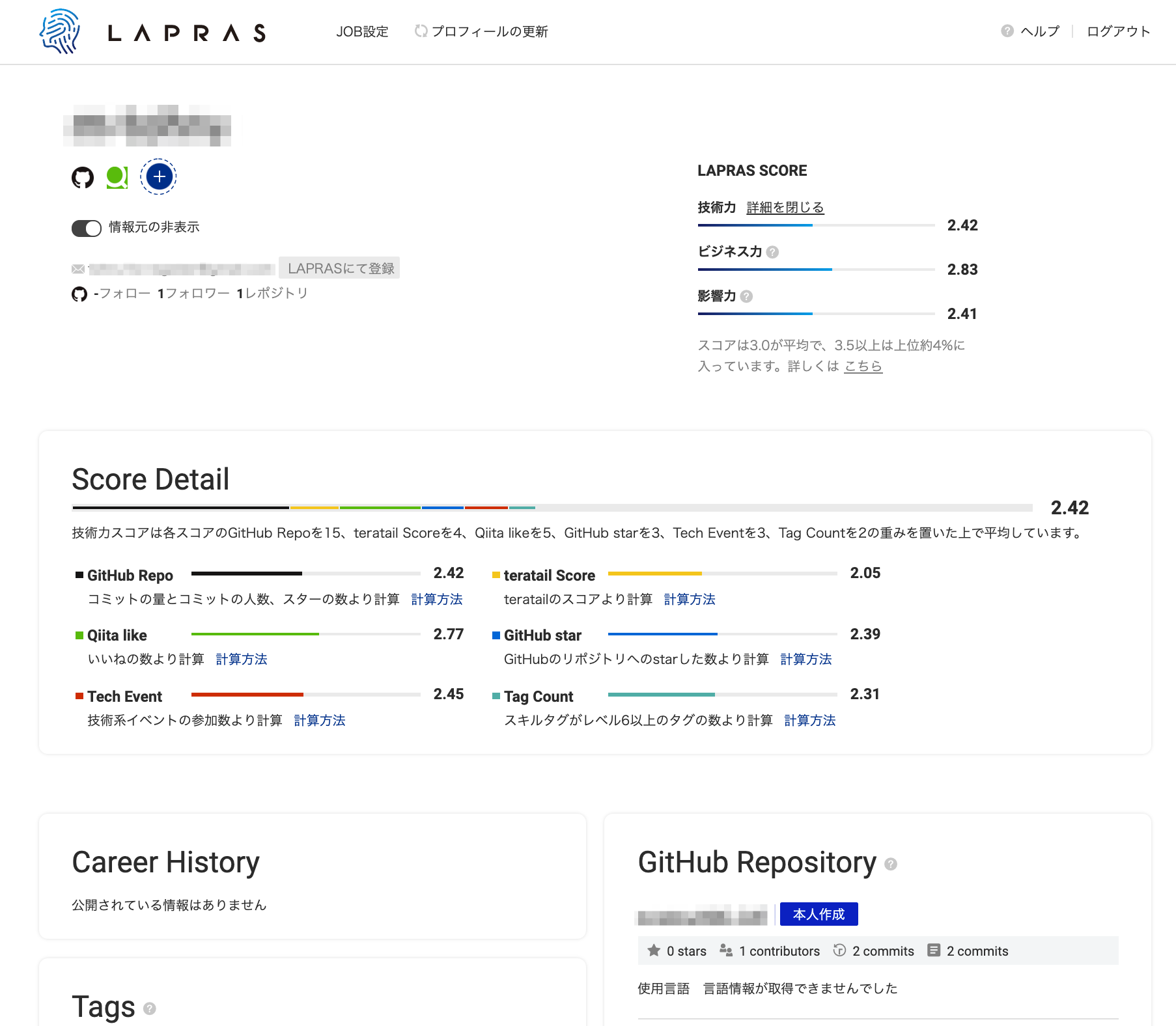Image resolution: width=1176 pixels, height=1026 pixels.
Task: Click the red Tech Event score bar
Action: (306, 695)
